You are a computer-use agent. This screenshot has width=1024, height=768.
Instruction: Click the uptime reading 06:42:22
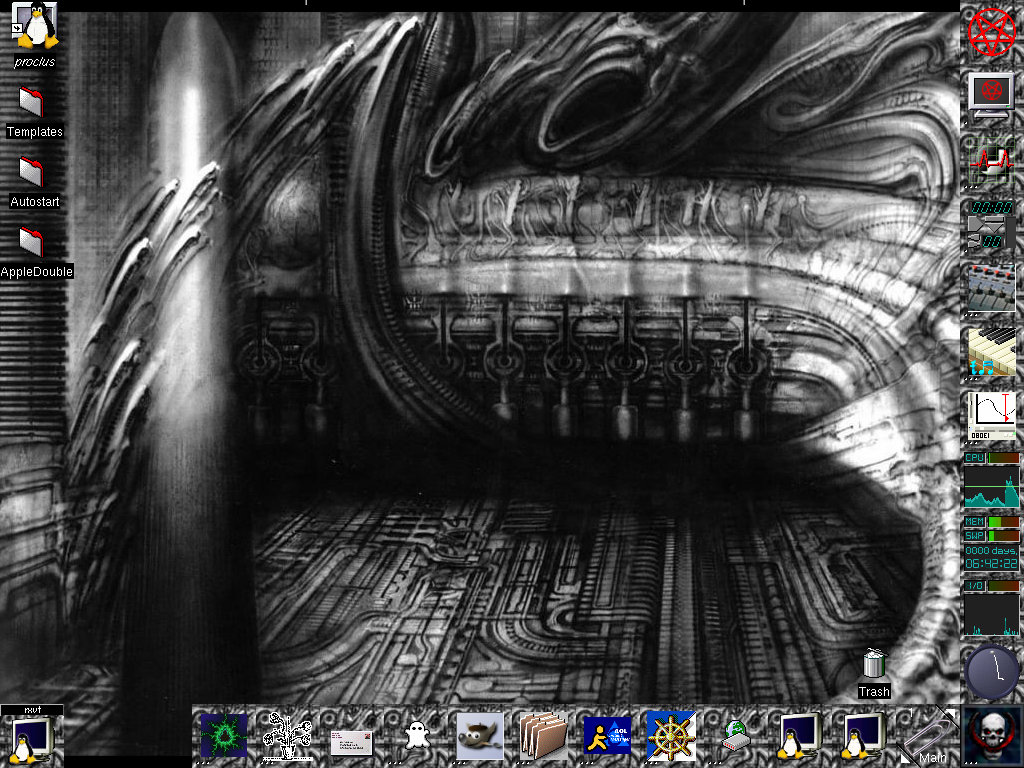point(991,564)
